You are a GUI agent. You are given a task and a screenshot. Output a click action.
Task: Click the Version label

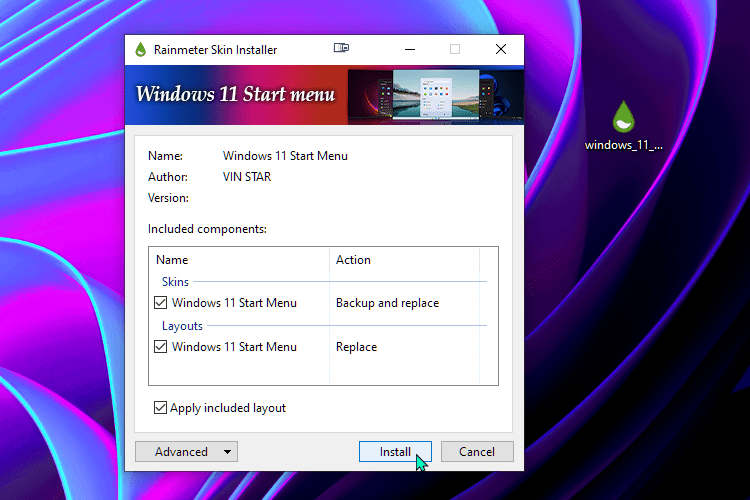pyautogui.click(x=168, y=198)
